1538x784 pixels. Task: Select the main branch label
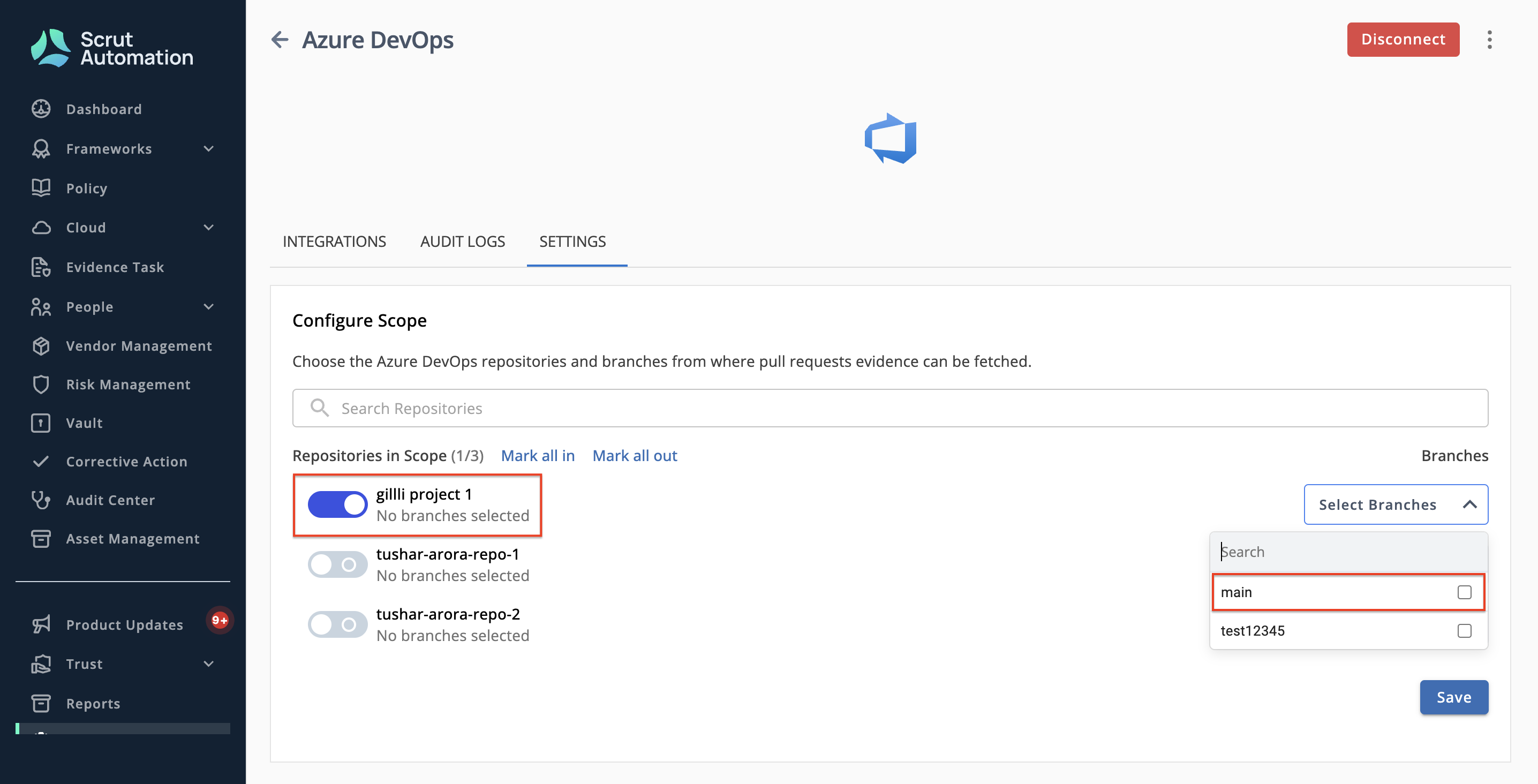(x=1237, y=592)
